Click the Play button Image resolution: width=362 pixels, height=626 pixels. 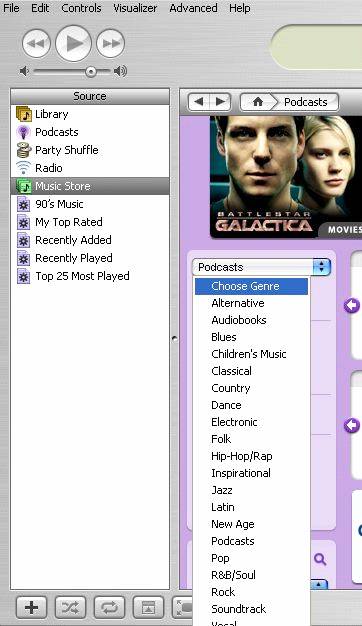[73, 43]
